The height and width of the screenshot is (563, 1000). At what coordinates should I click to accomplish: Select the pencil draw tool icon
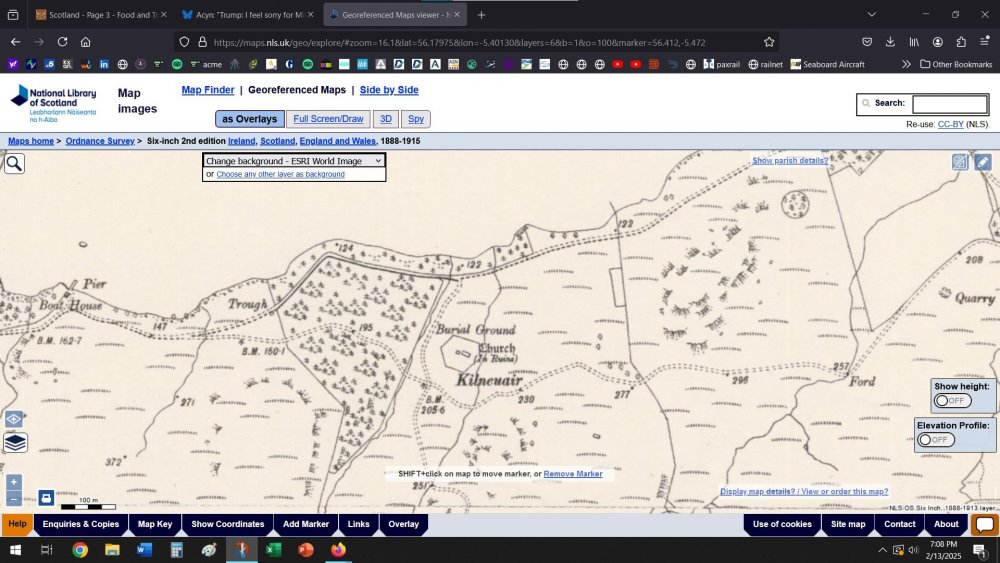point(983,162)
